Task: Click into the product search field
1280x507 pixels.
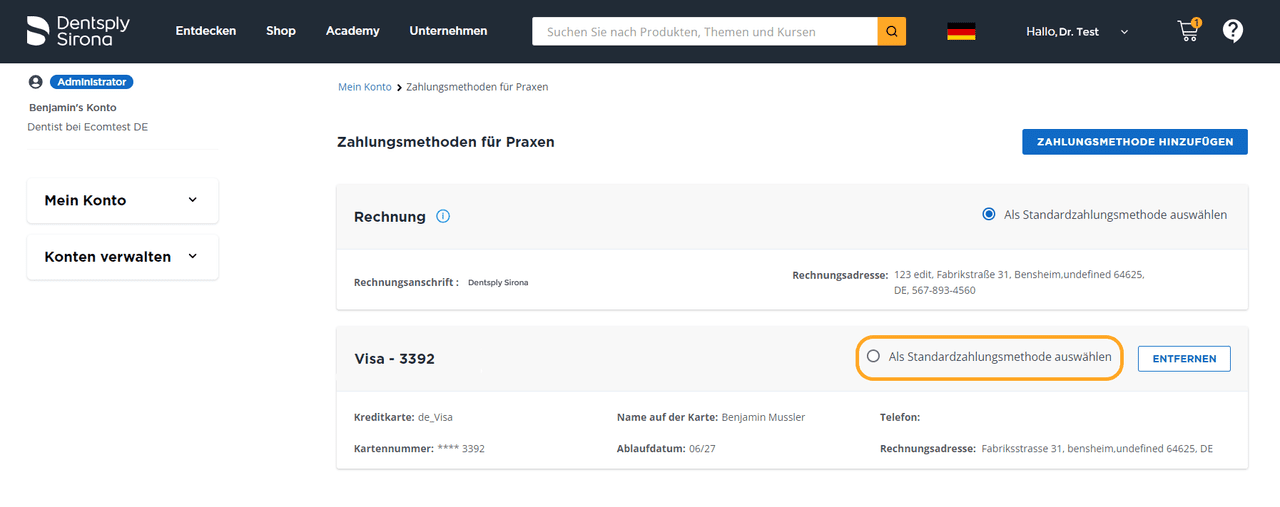Action: point(704,31)
